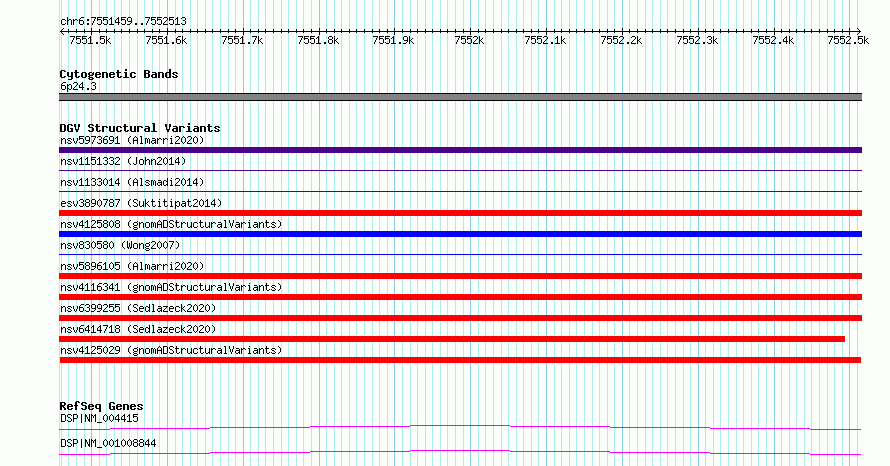This screenshot has width=890, height=466.
Task: Open variant nsv6414718 (Sedlazeck2020) label
Action: [x=138, y=329]
